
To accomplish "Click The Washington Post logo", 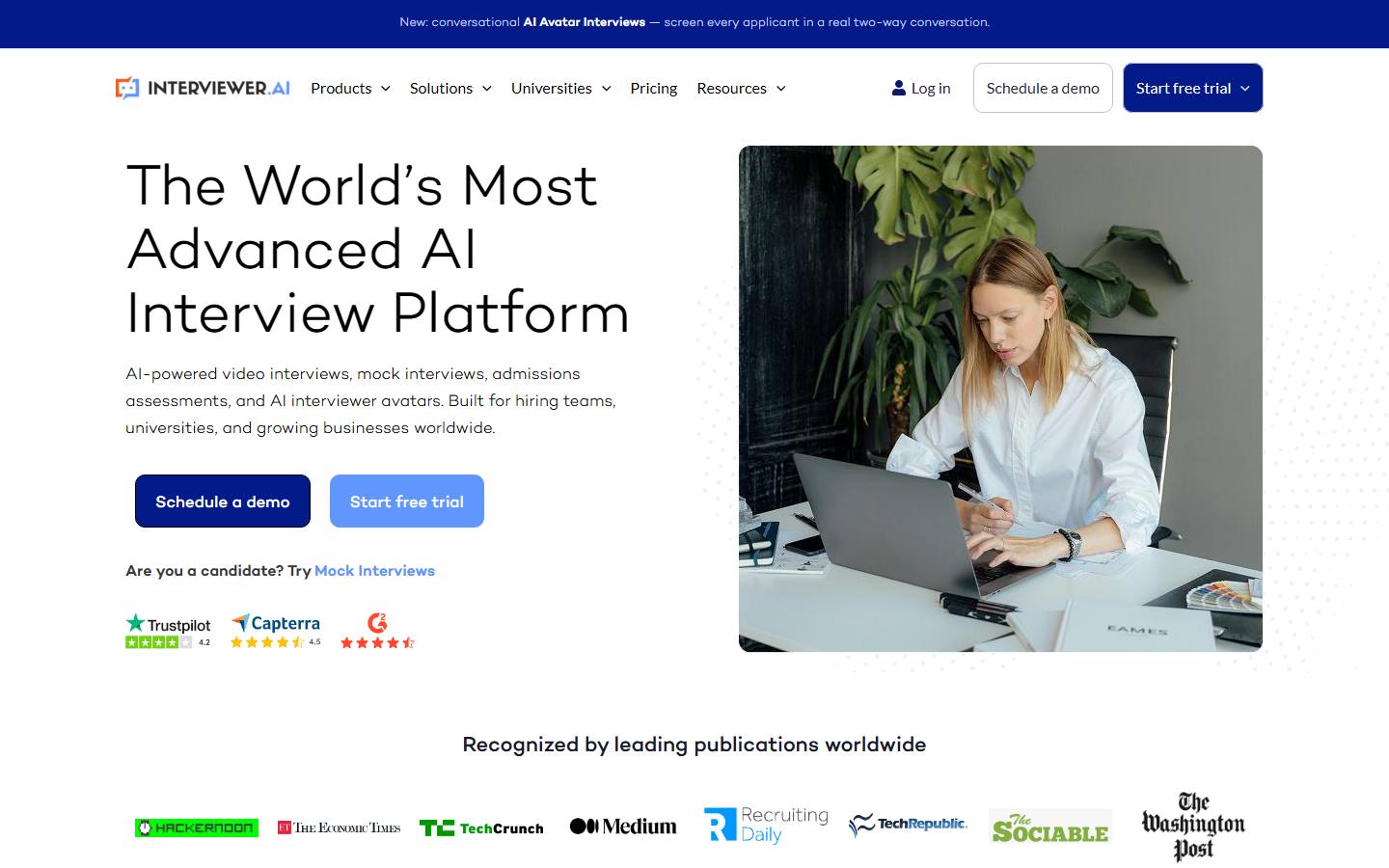I will [x=1193, y=827].
